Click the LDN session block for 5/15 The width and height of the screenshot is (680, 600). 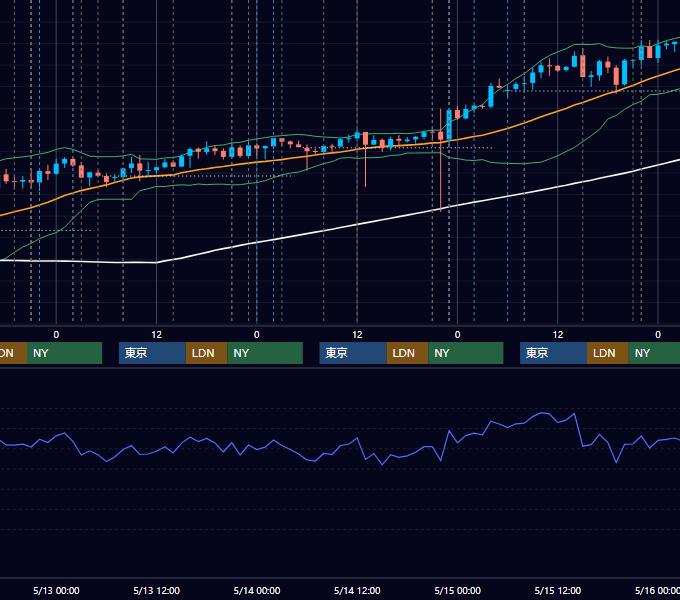point(608,353)
